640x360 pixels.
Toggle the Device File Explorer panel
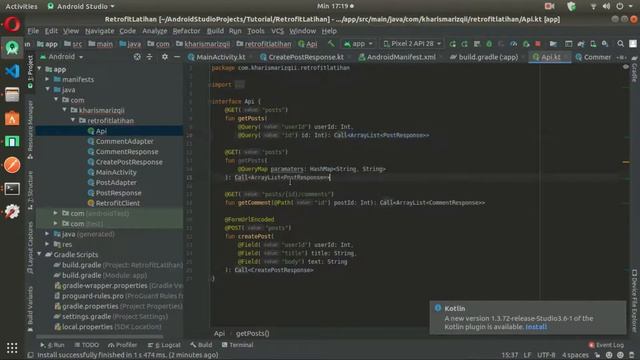point(634,301)
